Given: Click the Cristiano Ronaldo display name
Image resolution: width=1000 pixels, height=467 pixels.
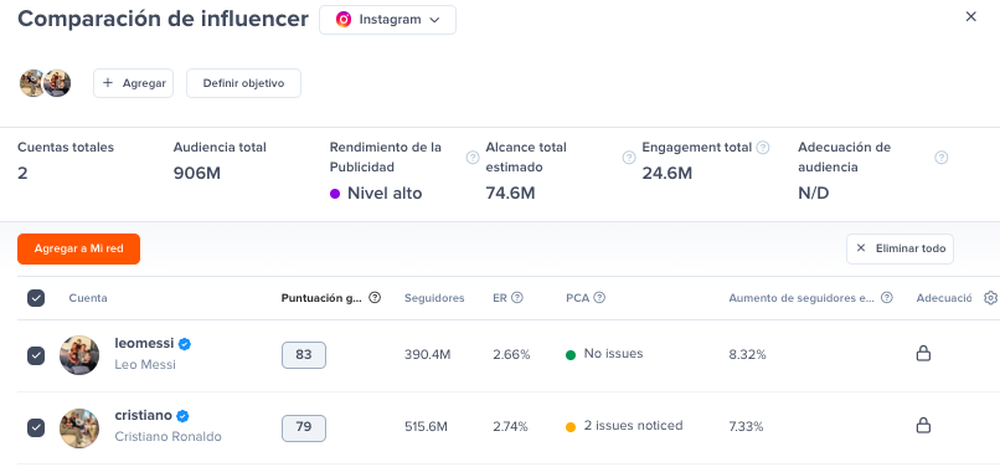Looking at the screenshot, I should (x=168, y=437).
